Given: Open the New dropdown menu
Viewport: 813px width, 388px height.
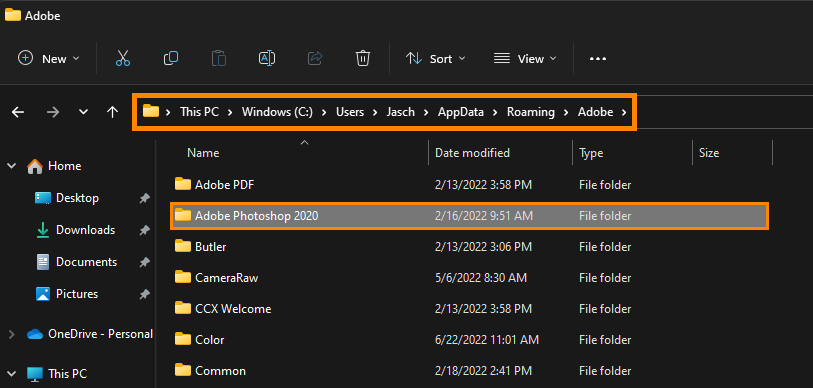Looking at the screenshot, I should click(x=49, y=59).
